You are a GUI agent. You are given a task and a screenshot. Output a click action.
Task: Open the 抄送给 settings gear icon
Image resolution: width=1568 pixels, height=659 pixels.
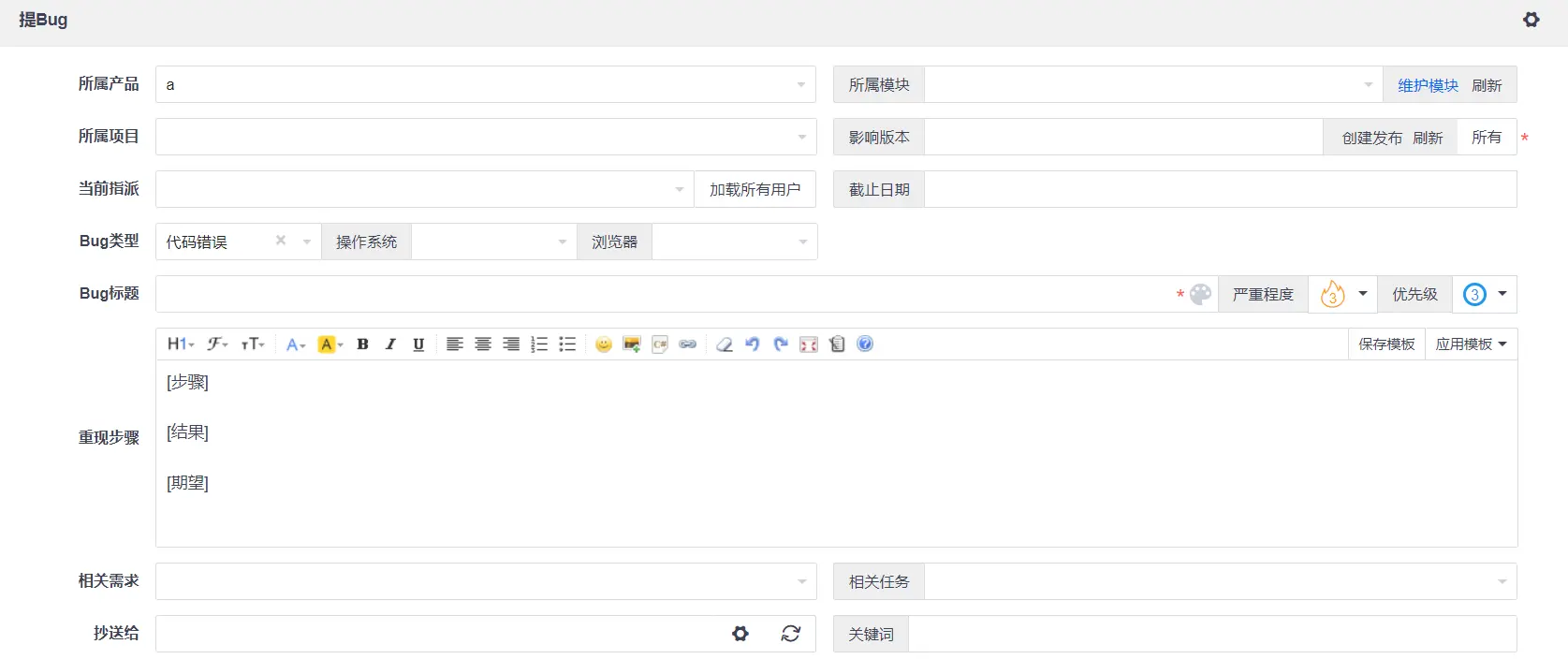coord(740,634)
